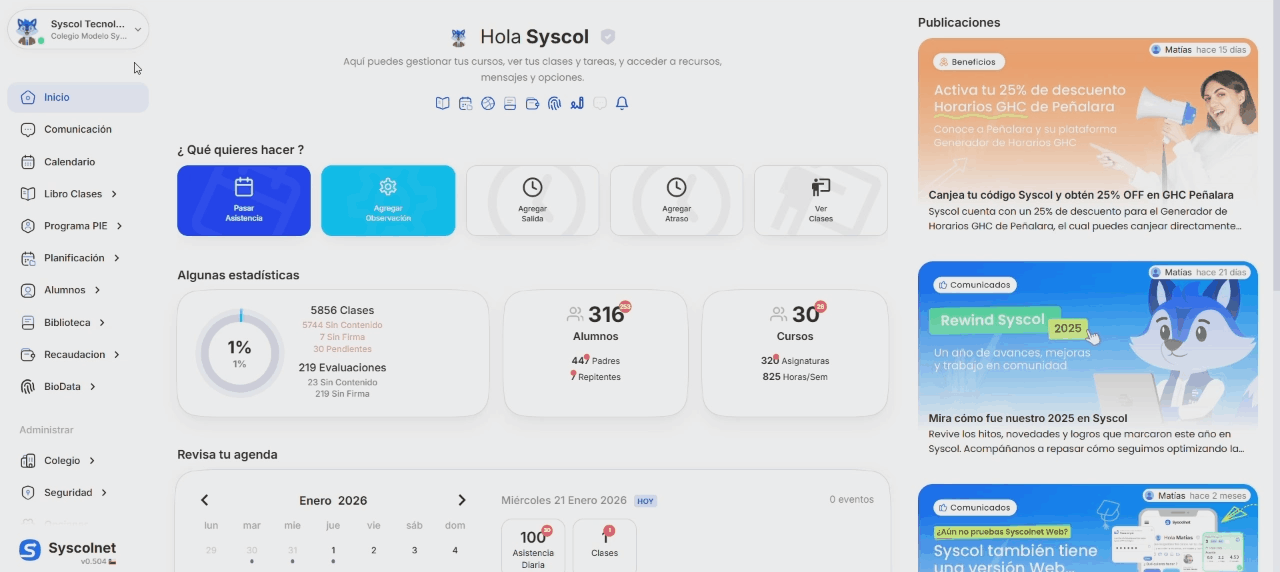This screenshot has height=572, width=1280.
Task: Select day 4 in the January calendar
Action: point(455,550)
